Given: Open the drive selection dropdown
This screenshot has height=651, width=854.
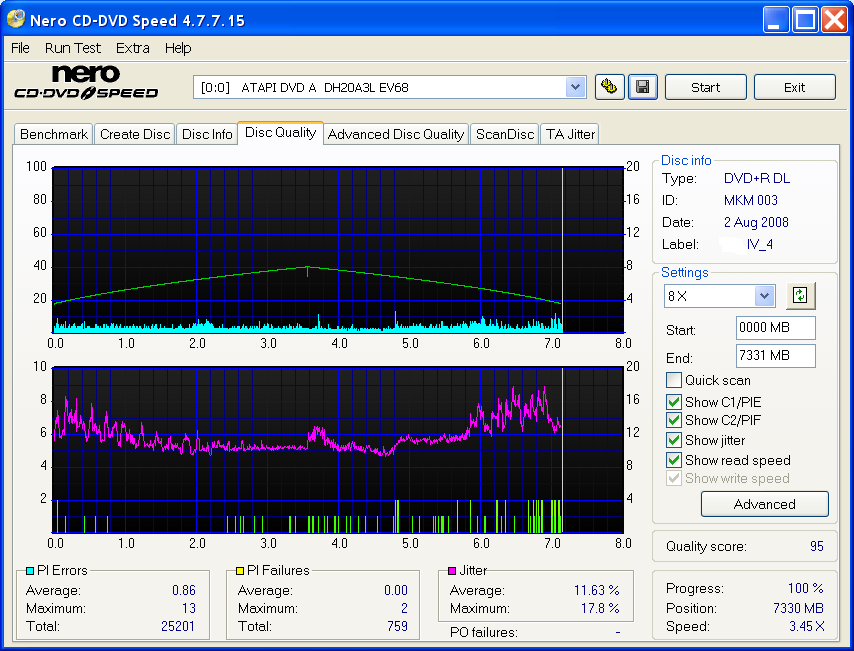Looking at the screenshot, I should click(575, 87).
